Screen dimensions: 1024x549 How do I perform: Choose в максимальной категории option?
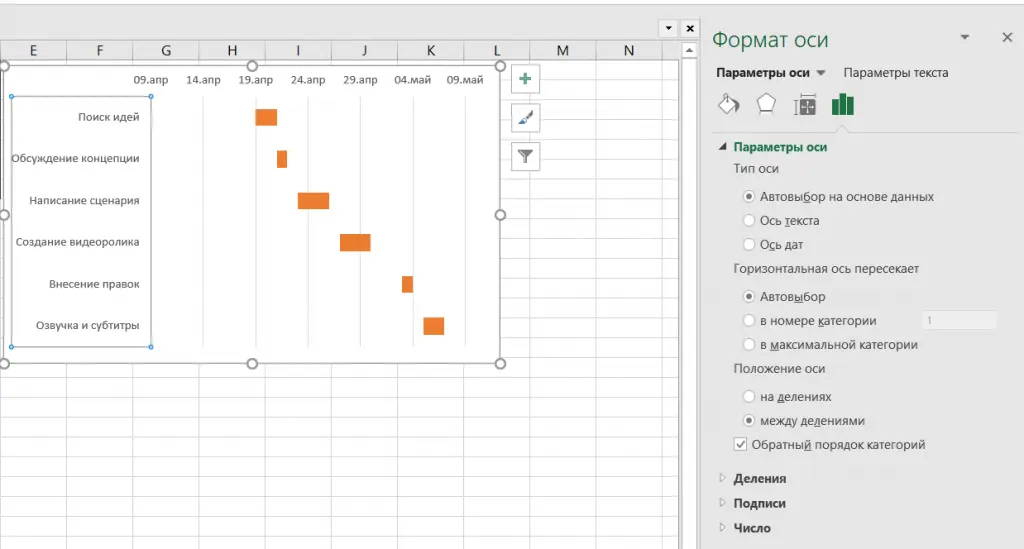click(x=749, y=345)
